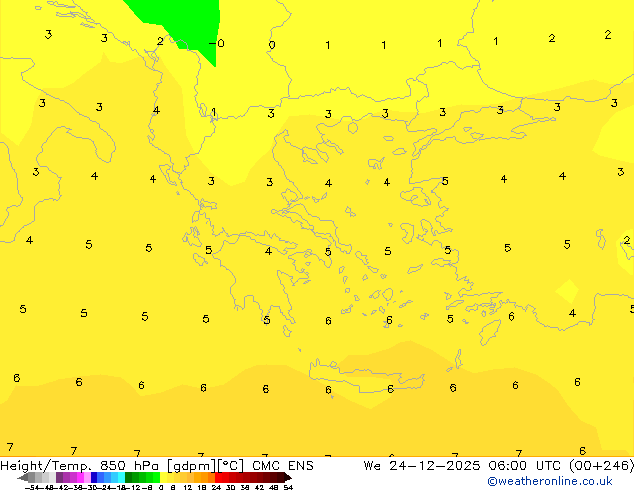The width and height of the screenshot is (634, 490).
Task: Click the left gray arrow end of the legend
Action: tap(23, 478)
